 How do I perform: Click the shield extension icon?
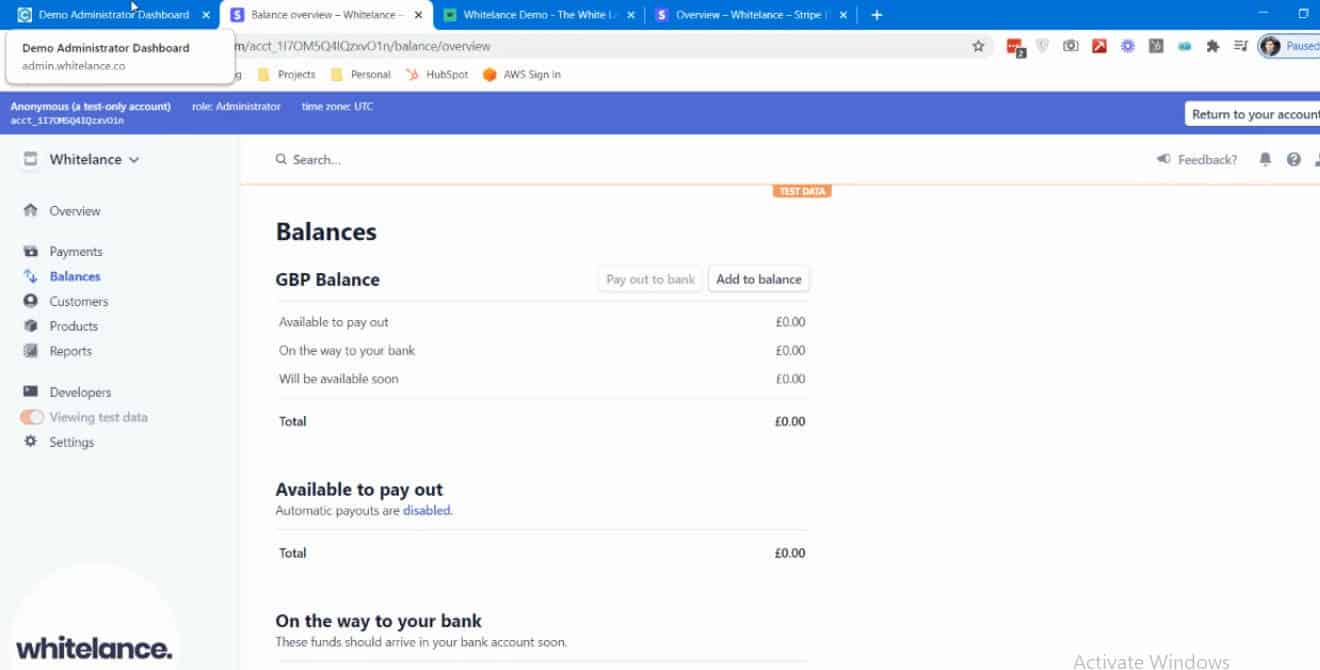(x=1043, y=46)
